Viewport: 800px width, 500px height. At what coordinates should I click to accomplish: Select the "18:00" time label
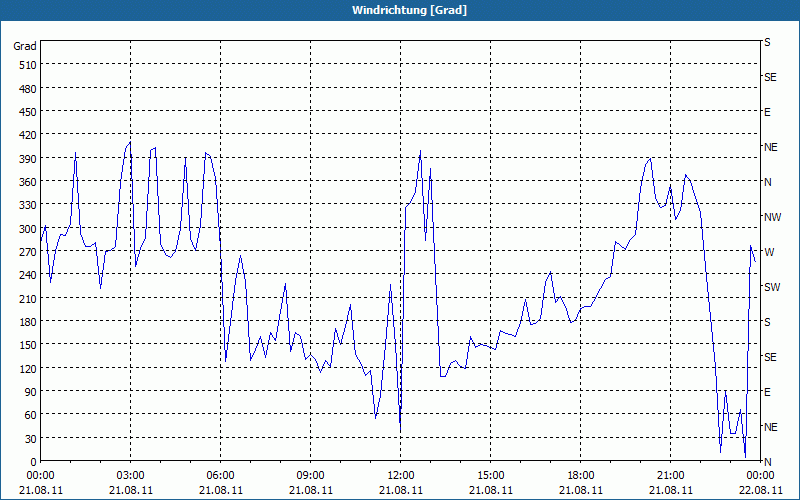tap(581, 476)
